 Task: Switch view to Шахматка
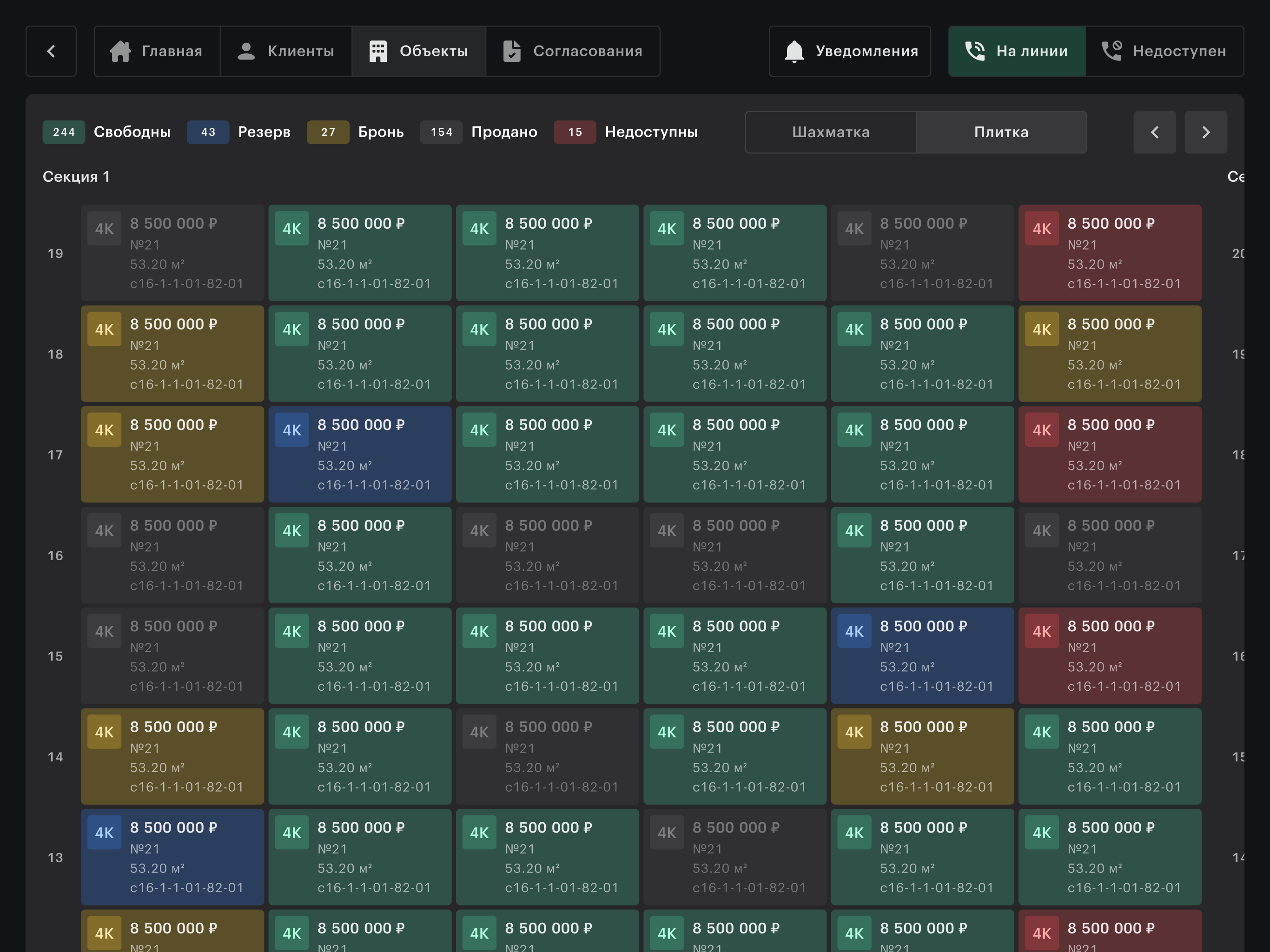(831, 132)
